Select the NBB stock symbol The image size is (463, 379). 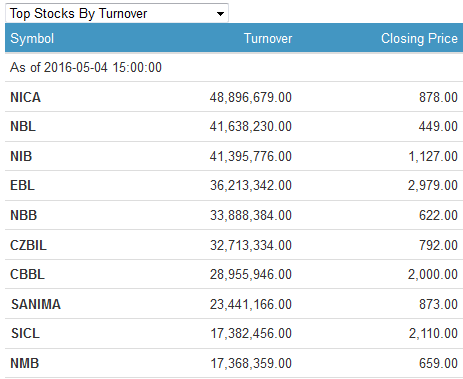coord(24,215)
